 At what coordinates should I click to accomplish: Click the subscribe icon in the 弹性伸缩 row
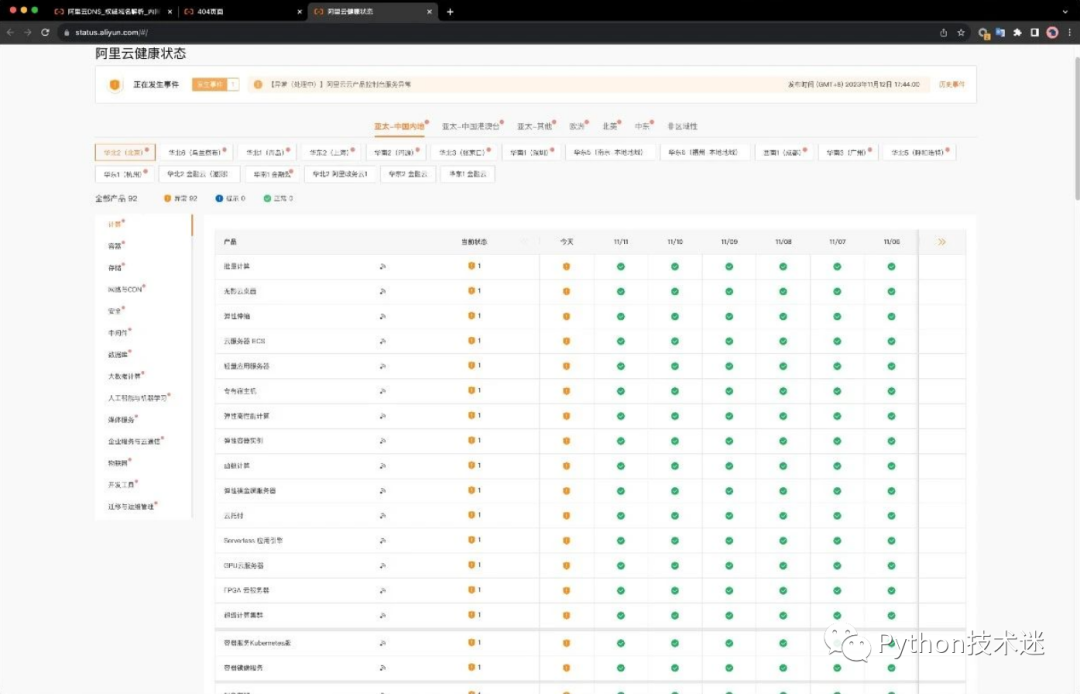[x=382, y=317]
